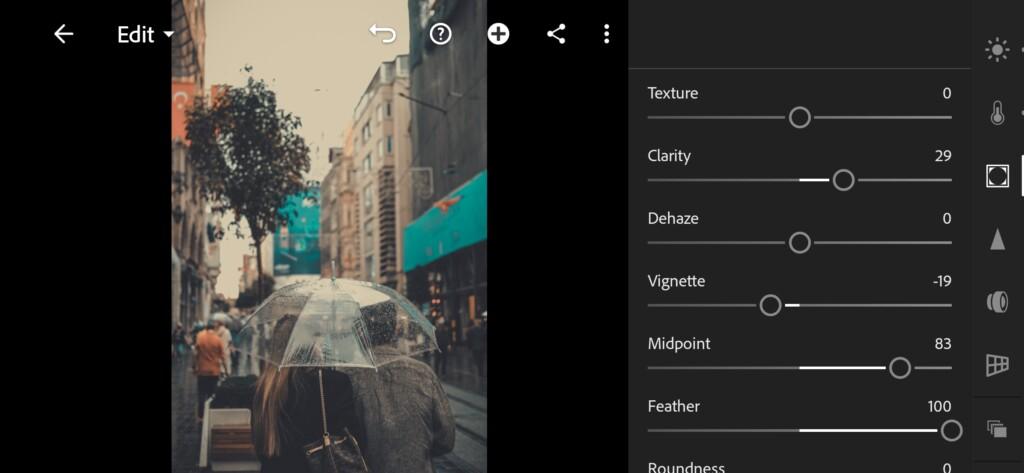Image resolution: width=1024 pixels, height=473 pixels.
Task: Open the Detail triangle panel
Action: tap(997, 239)
